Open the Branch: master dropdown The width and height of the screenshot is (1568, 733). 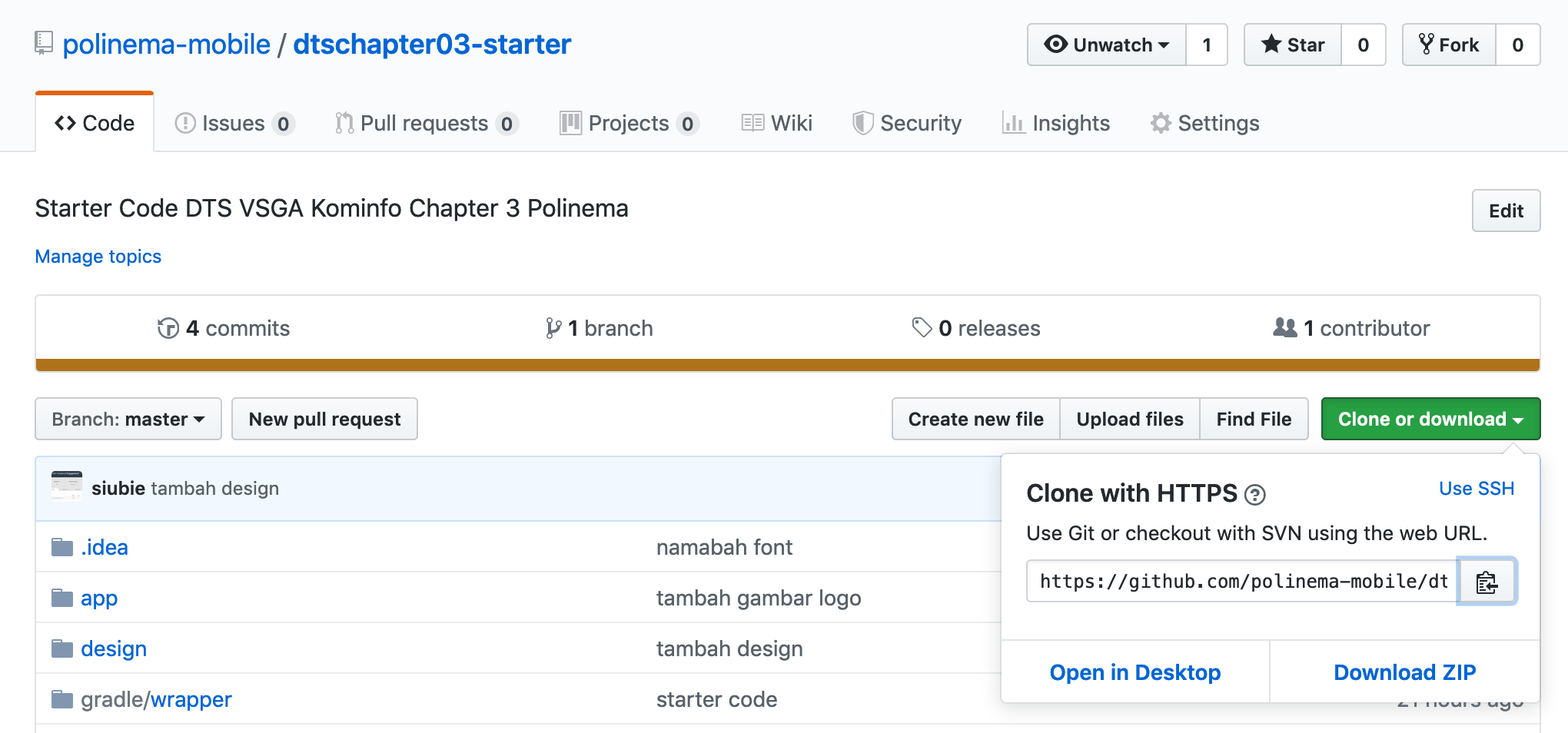[128, 419]
